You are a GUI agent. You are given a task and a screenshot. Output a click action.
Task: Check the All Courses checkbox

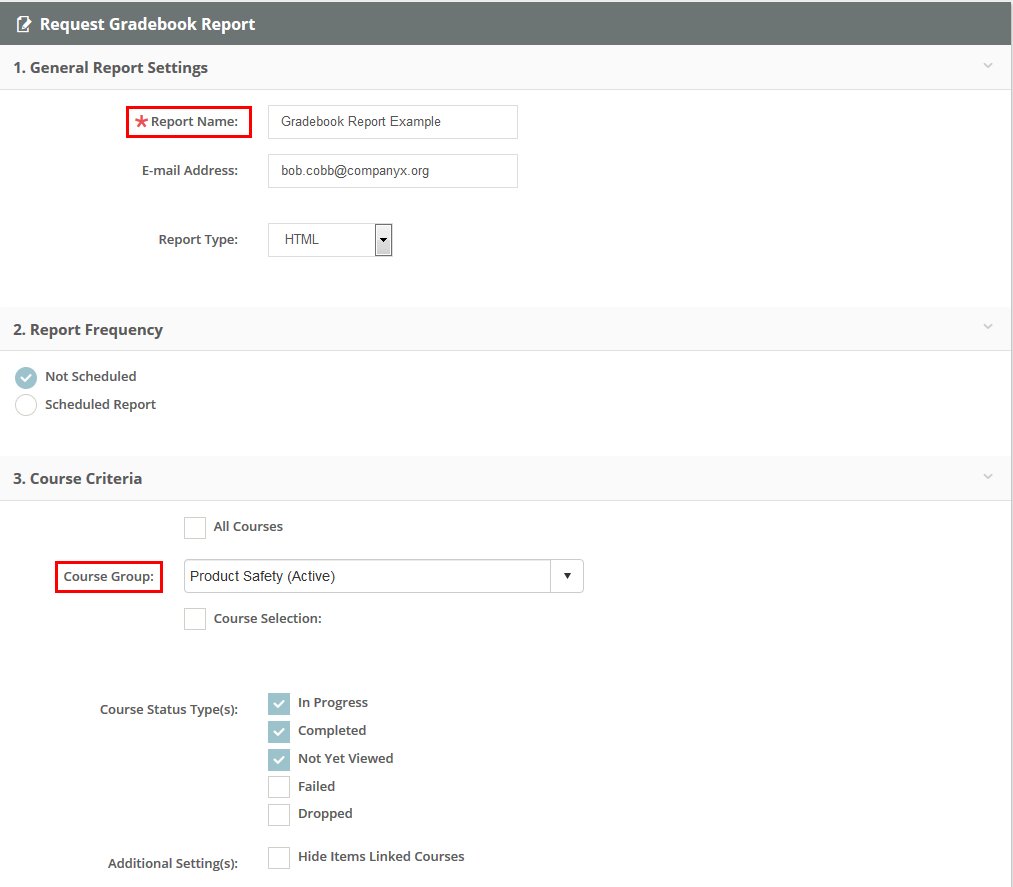195,528
